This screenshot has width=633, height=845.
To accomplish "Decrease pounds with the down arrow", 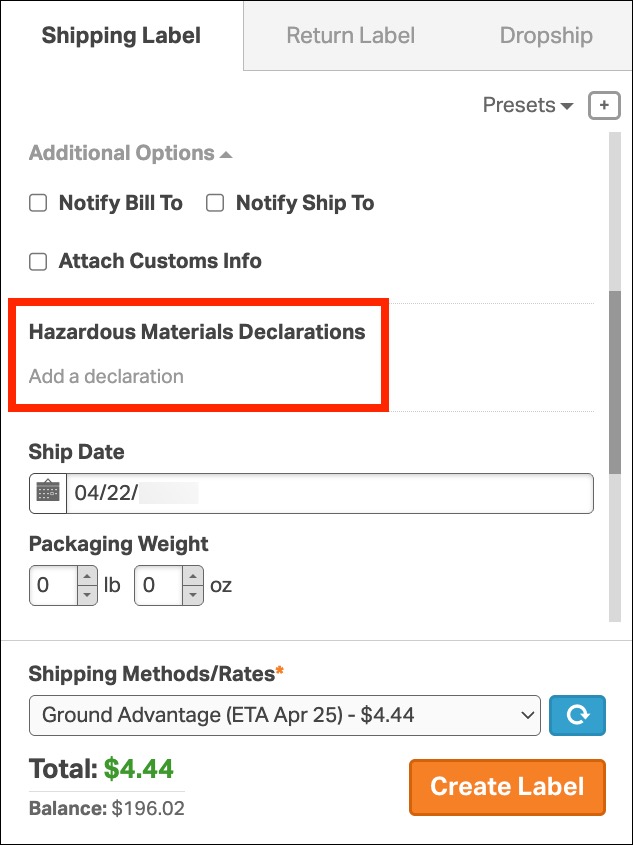I will point(87,595).
